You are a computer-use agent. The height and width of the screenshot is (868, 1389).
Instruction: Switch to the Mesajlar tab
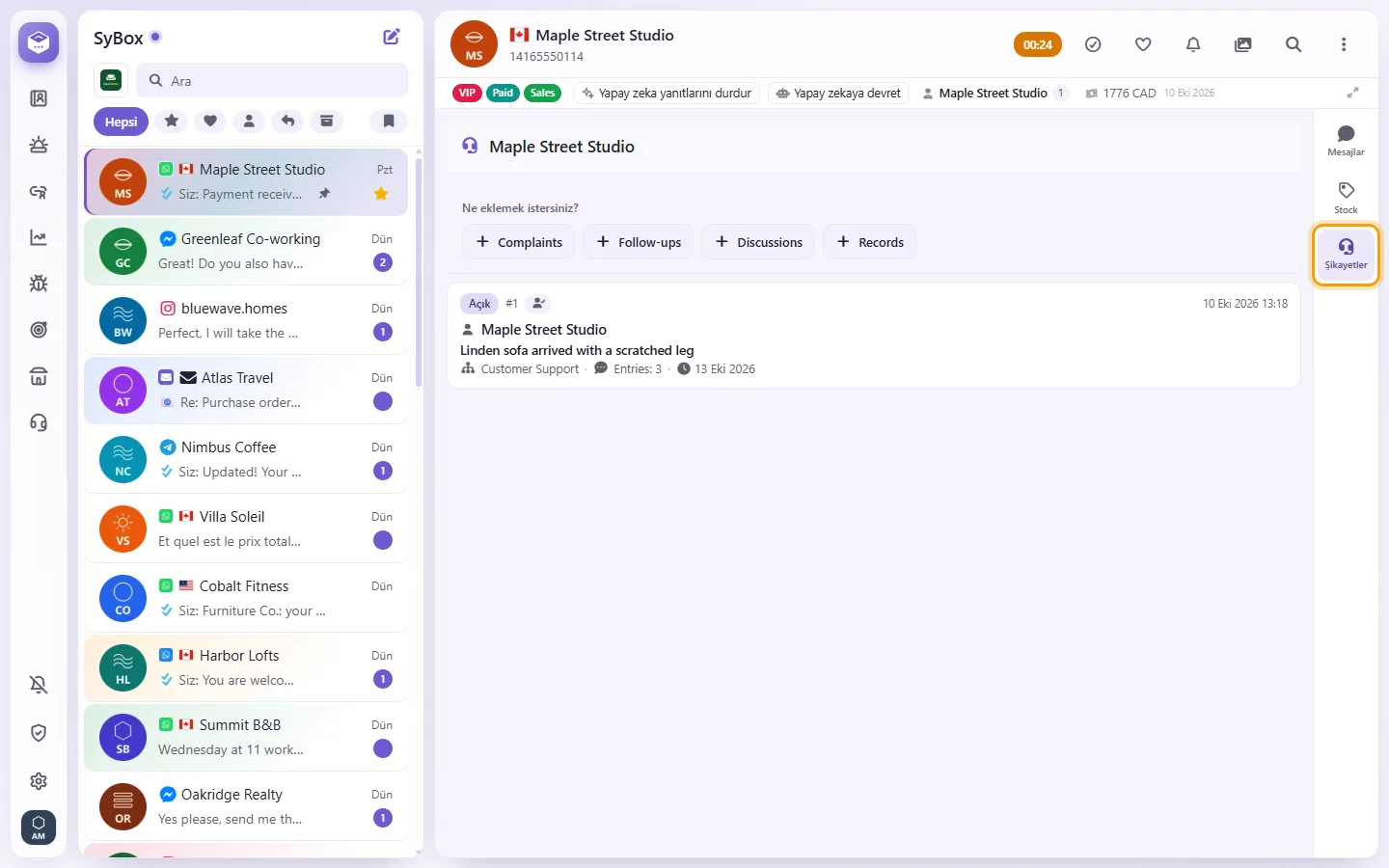pos(1346,140)
